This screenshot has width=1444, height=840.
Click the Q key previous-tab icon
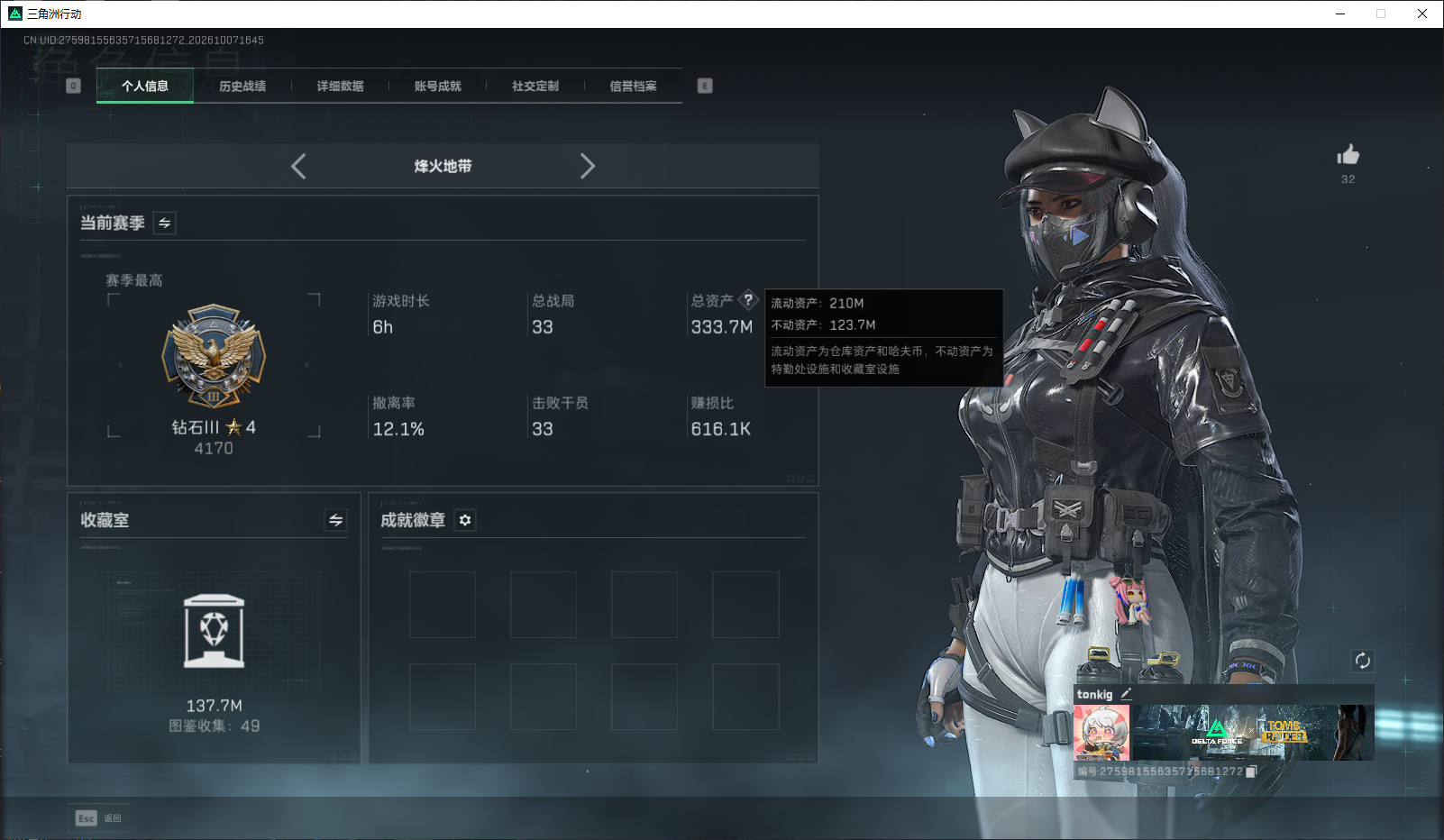[x=74, y=86]
